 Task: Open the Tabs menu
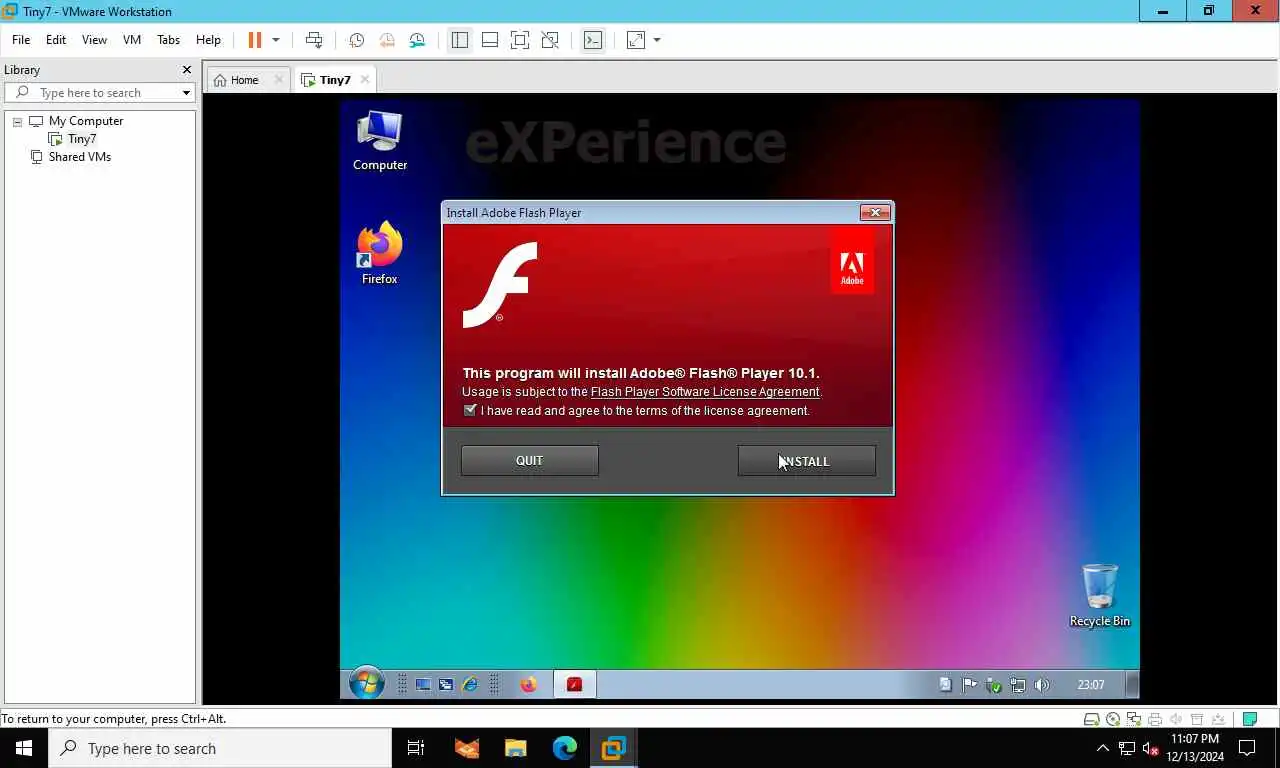pyautogui.click(x=168, y=40)
